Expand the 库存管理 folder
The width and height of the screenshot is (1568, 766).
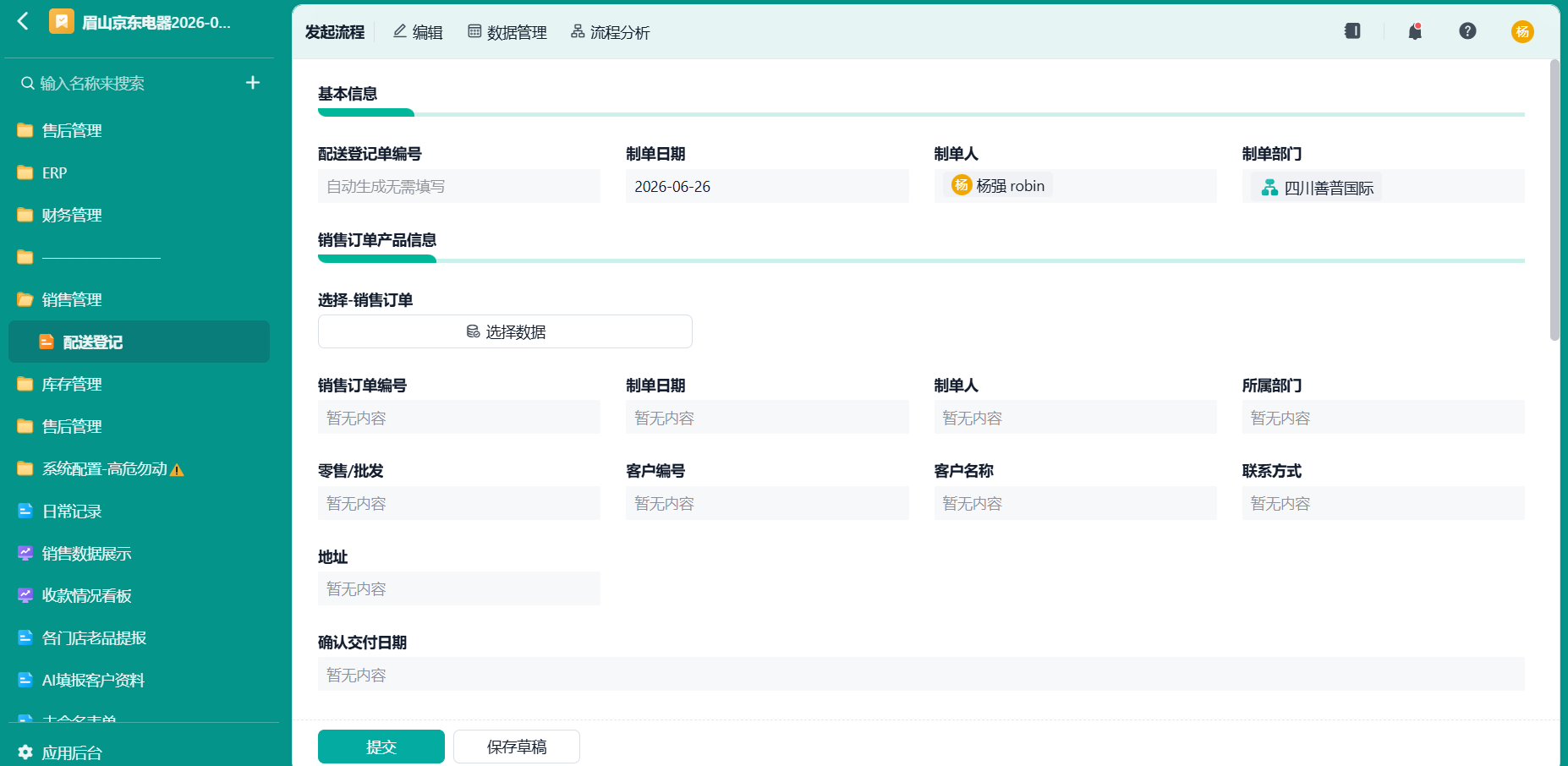pyautogui.click(x=25, y=384)
